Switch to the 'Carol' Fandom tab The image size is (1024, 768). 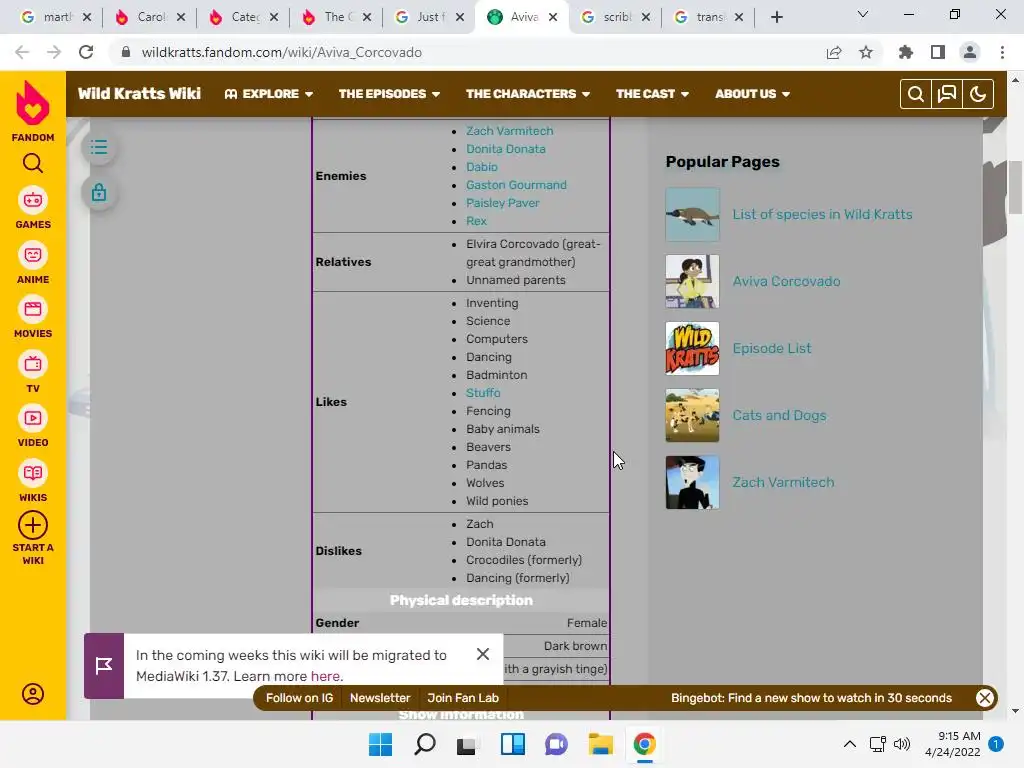150,17
